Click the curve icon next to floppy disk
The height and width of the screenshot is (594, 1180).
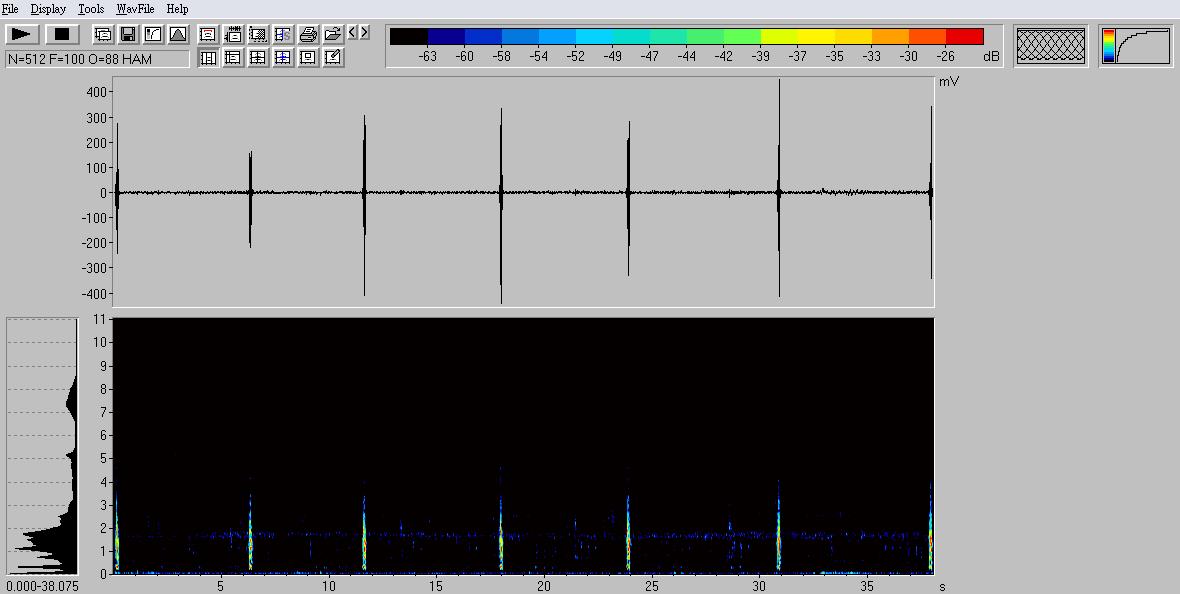coord(153,34)
